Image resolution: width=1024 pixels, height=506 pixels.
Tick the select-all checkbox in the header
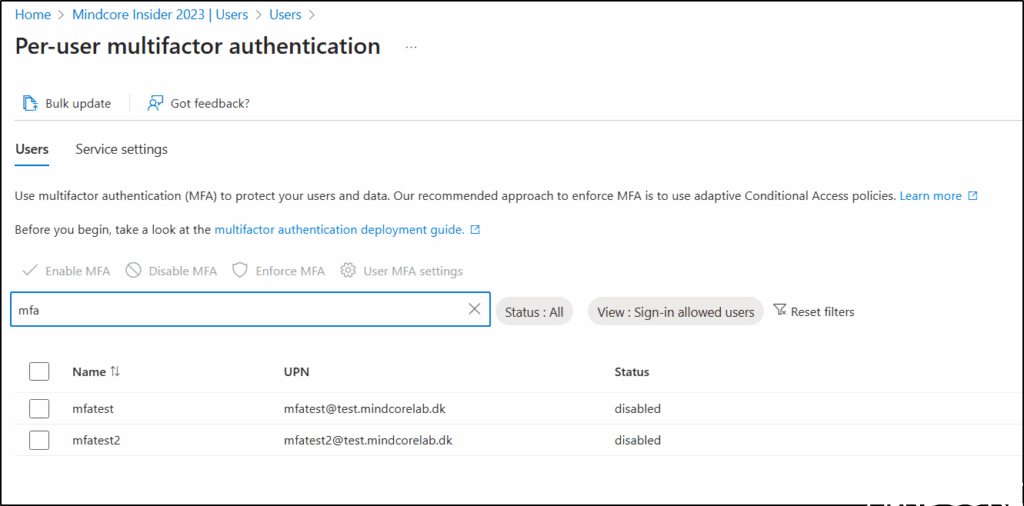[x=39, y=372]
